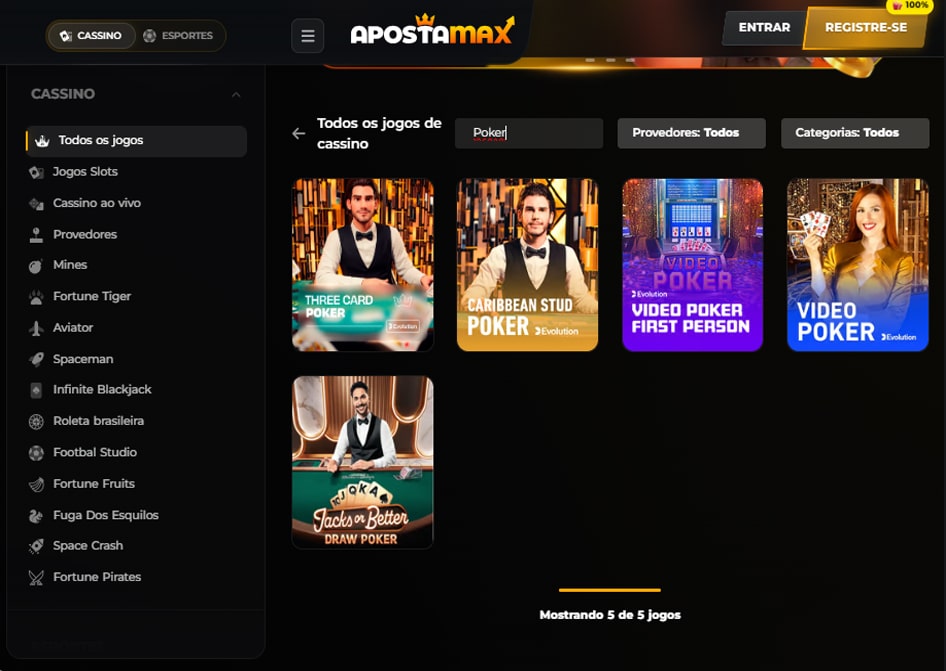
Task: Click the Todos os jogos de cassino heading
Action: coord(379,133)
